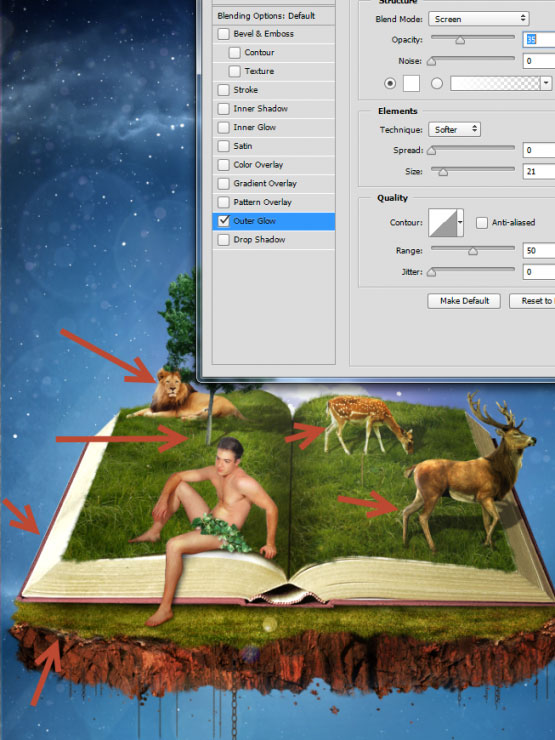This screenshot has height=740, width=555.
Task: Click the Spread slider handle
Action: pyautogui.click(x=431, y=151)
